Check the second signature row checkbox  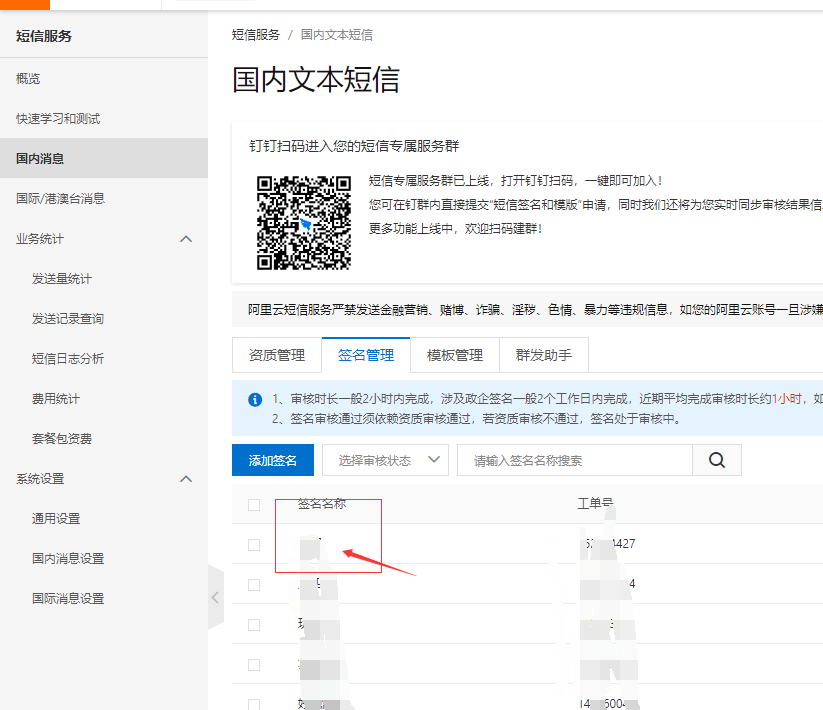click(x=254, y=585)
